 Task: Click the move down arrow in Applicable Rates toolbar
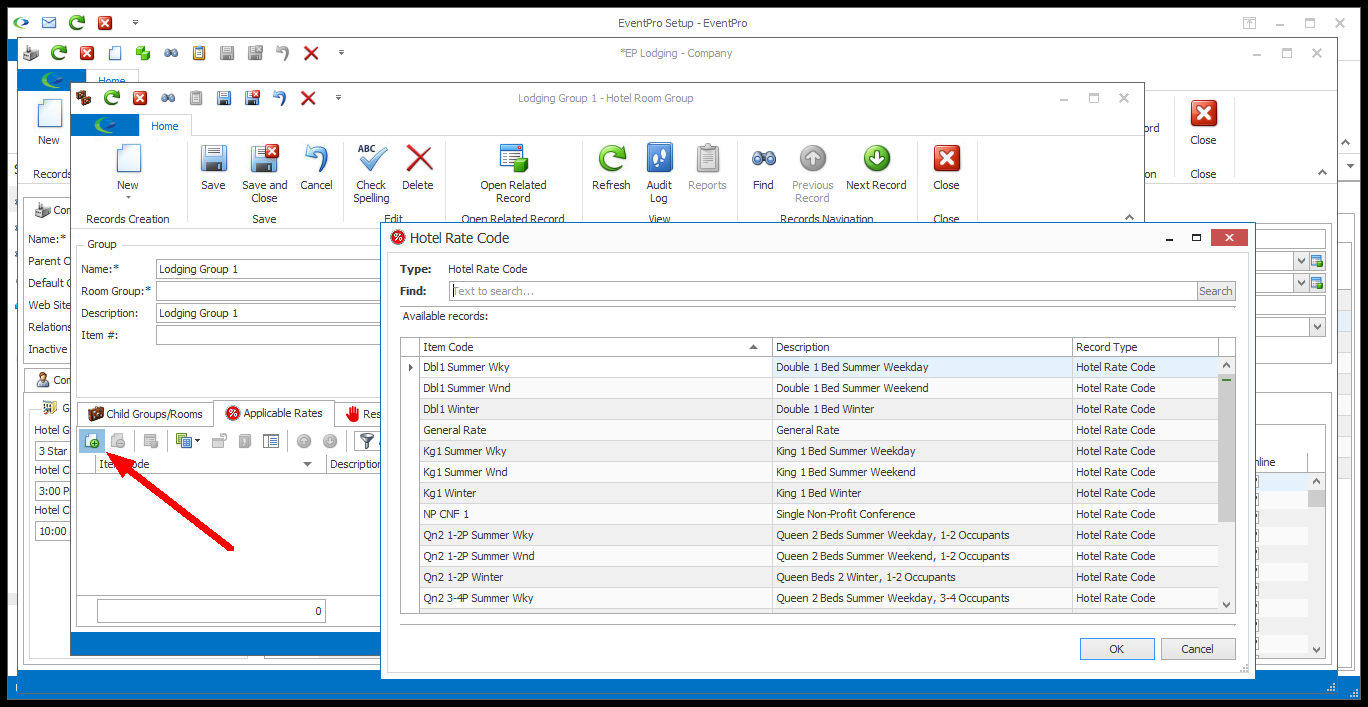(330, 441)
